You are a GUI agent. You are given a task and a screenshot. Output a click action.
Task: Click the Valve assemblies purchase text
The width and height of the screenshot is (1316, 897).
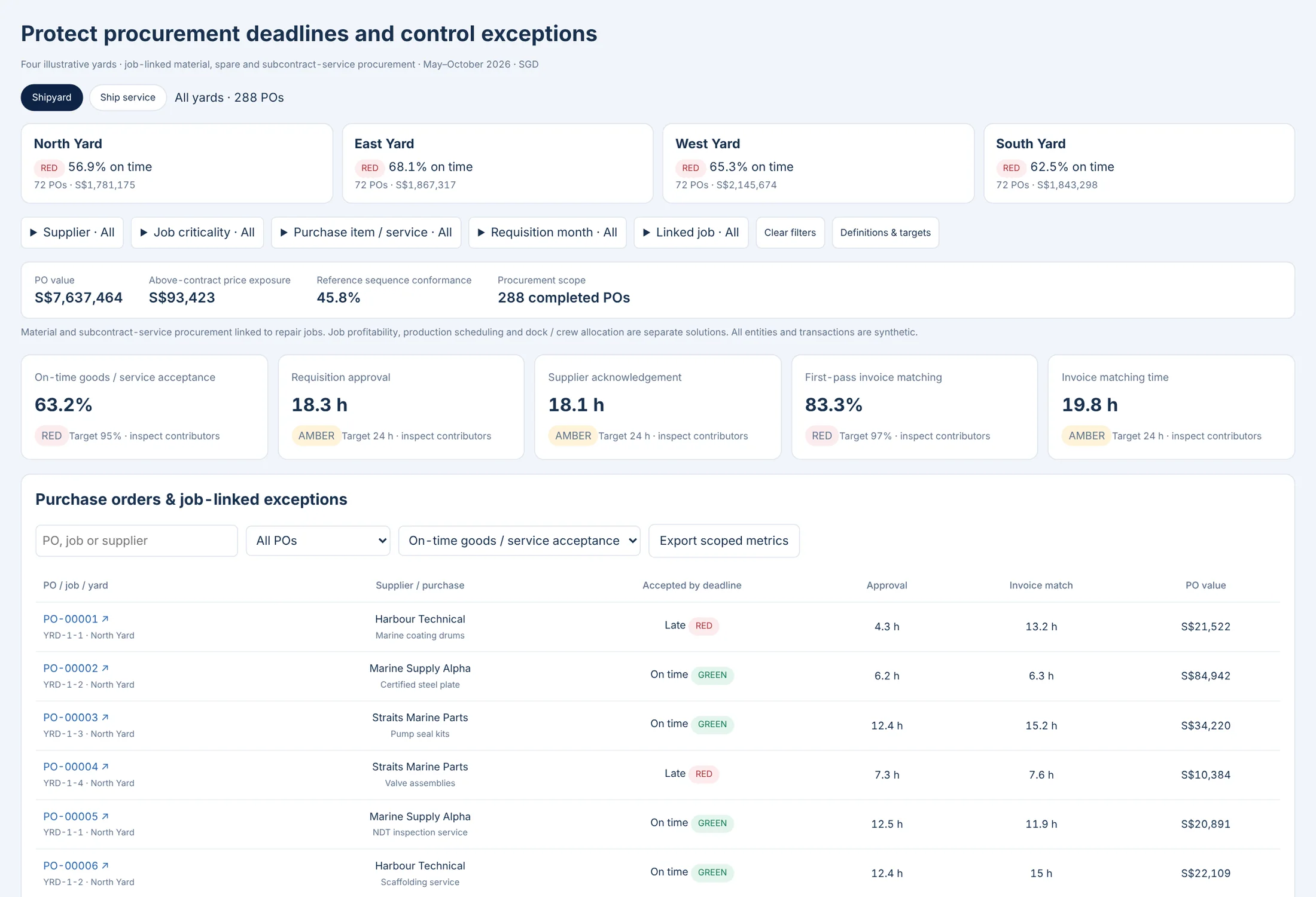pos(420,783)
